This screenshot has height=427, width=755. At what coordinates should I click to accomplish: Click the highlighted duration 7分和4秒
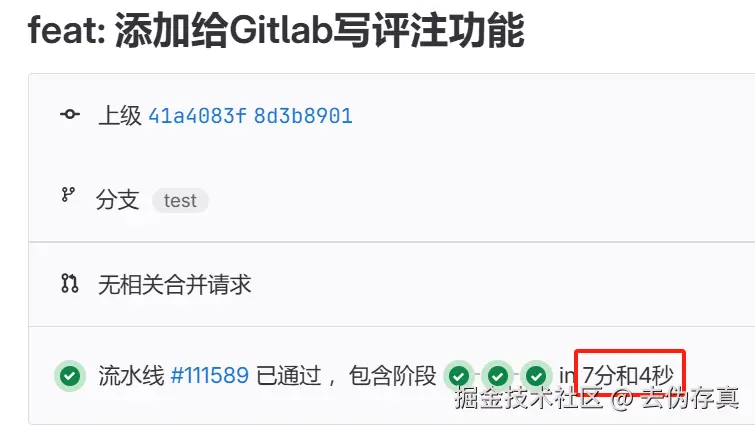[x=628, y=375]
